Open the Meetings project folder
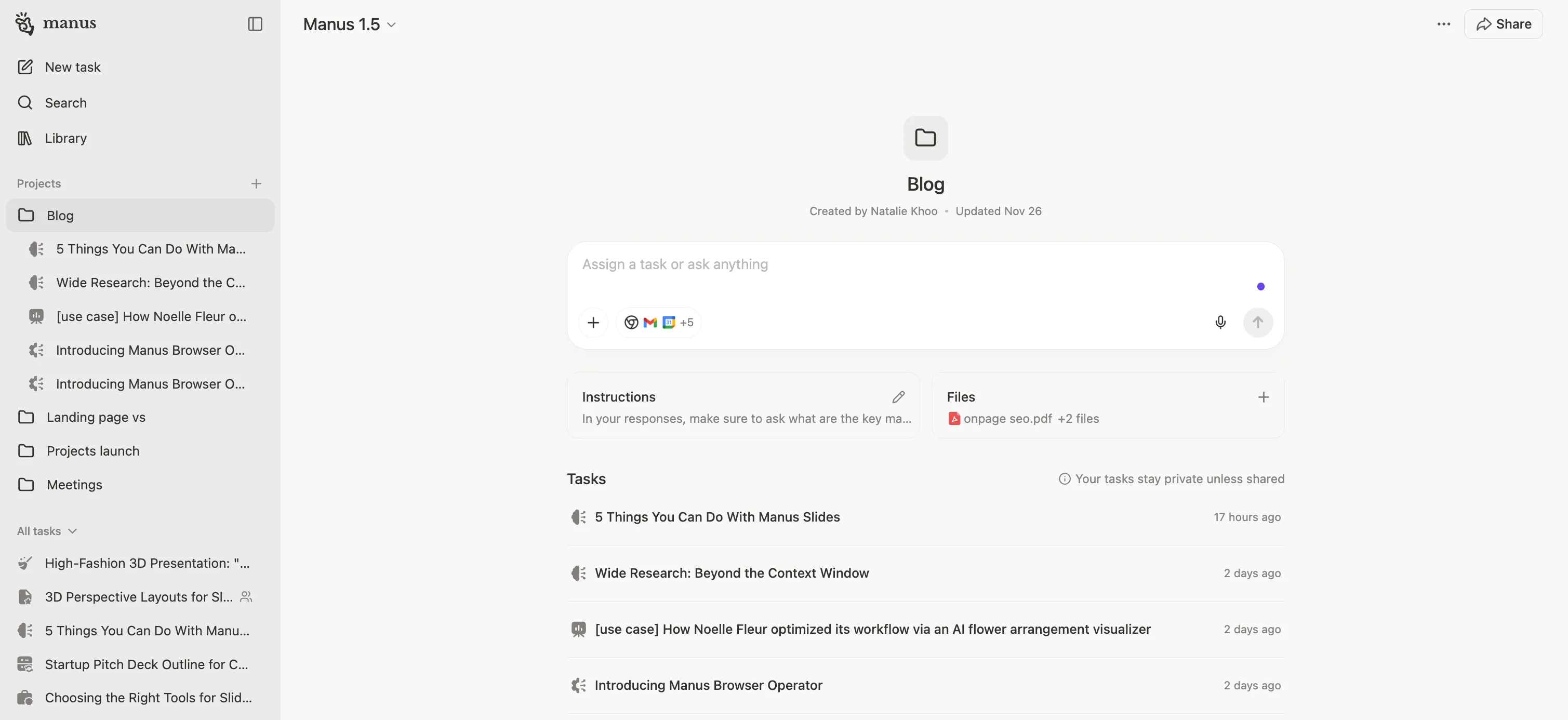Screen dimensions: 1568x720 74,485
